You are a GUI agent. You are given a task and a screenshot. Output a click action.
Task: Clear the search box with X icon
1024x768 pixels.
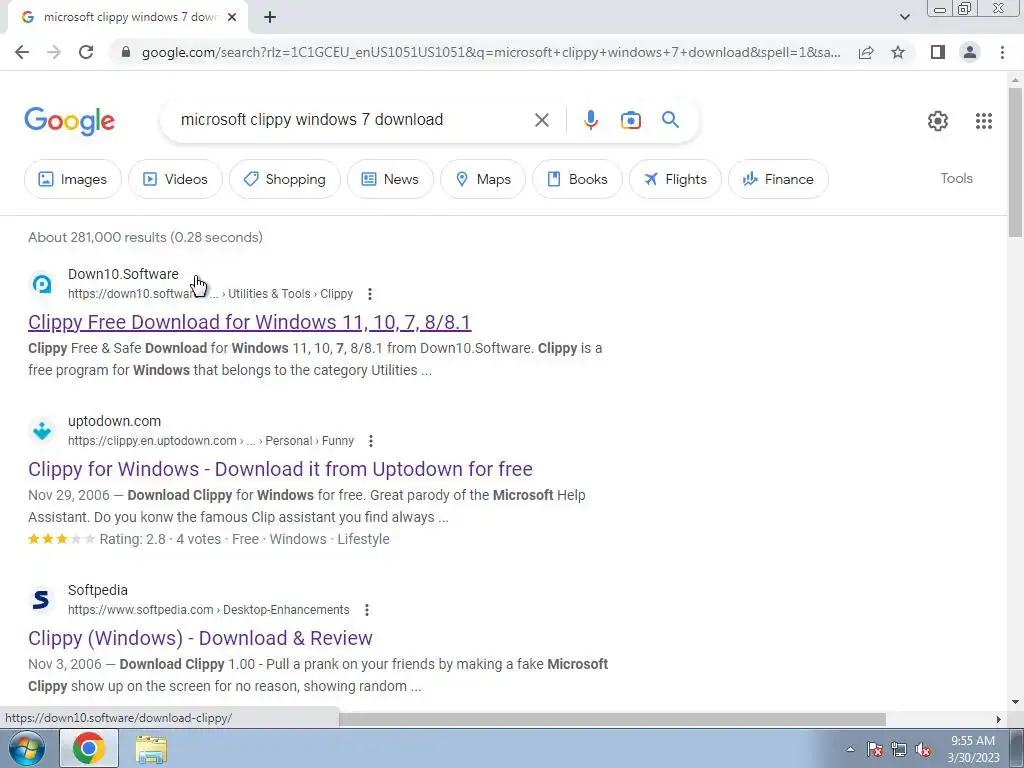(541, 120)
